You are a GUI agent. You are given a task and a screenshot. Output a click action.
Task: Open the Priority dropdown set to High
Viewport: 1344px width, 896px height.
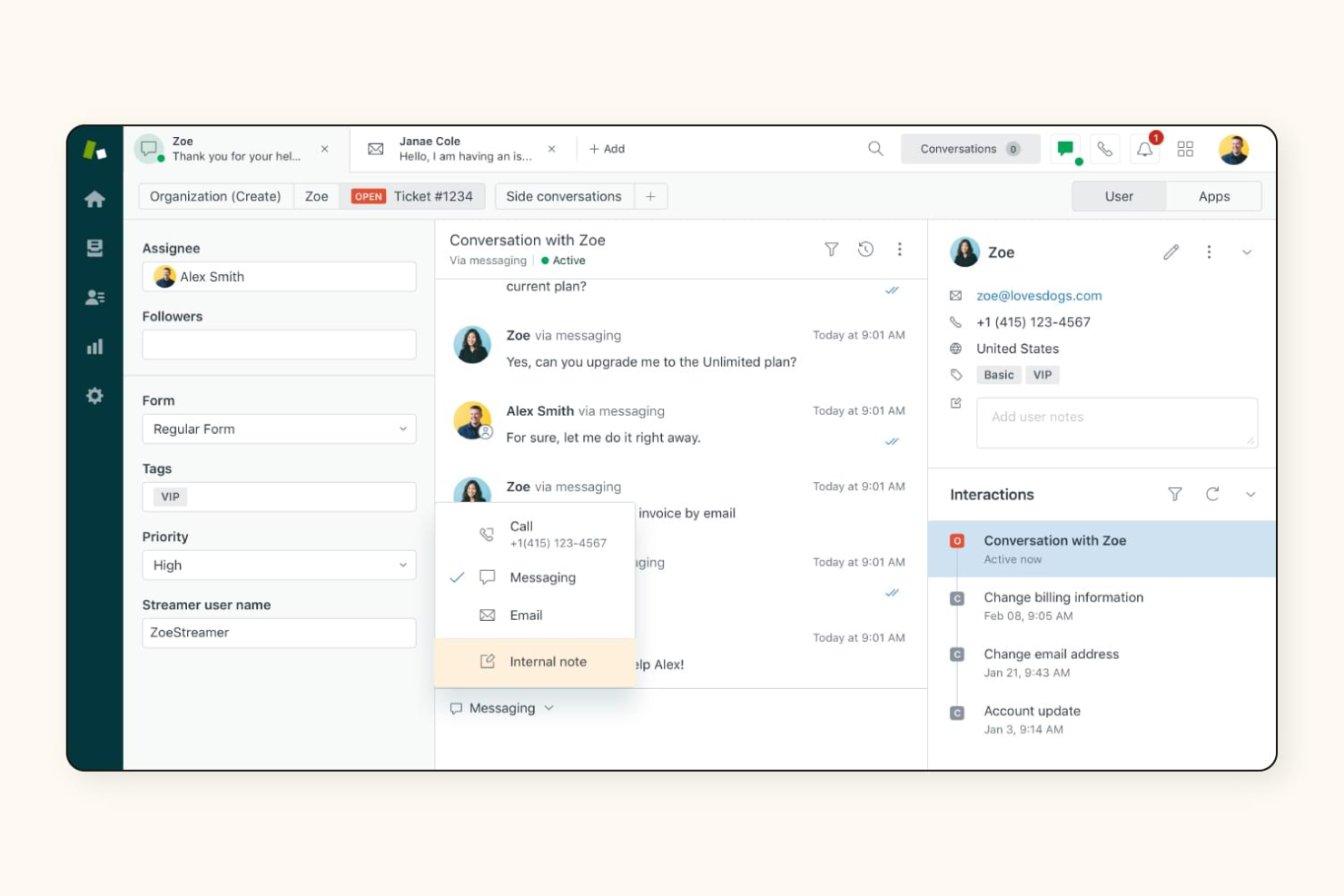click(279, 565)
